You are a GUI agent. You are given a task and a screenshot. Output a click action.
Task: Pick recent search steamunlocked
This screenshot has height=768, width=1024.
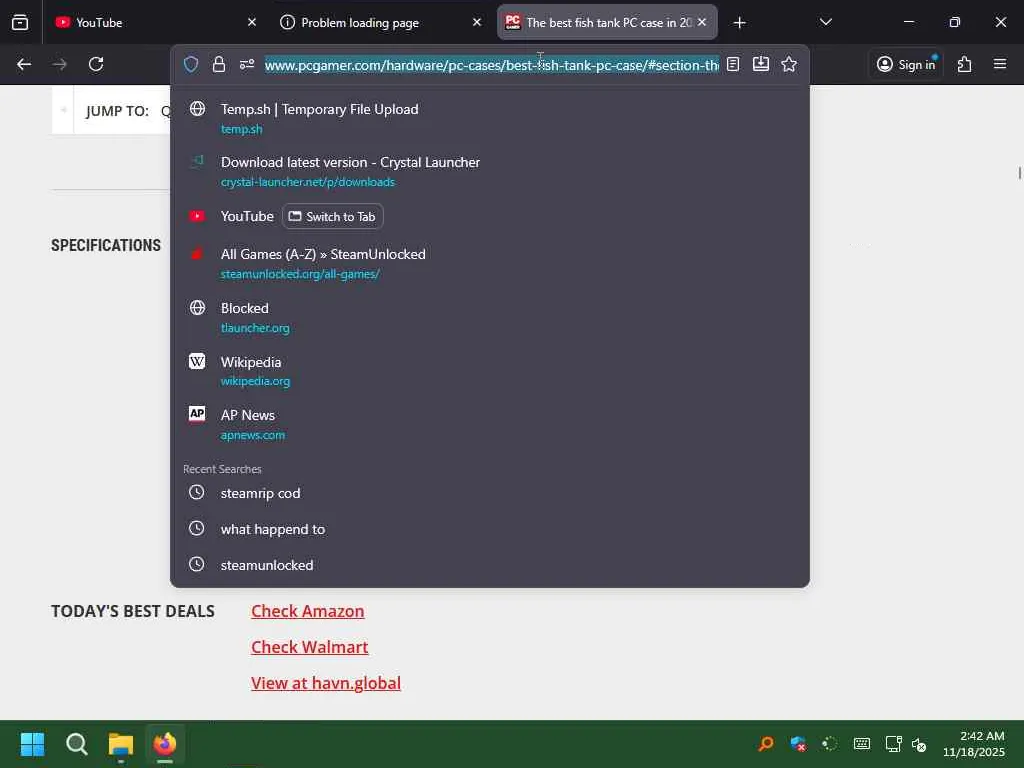pyautogui.click(x=490, y=565)
